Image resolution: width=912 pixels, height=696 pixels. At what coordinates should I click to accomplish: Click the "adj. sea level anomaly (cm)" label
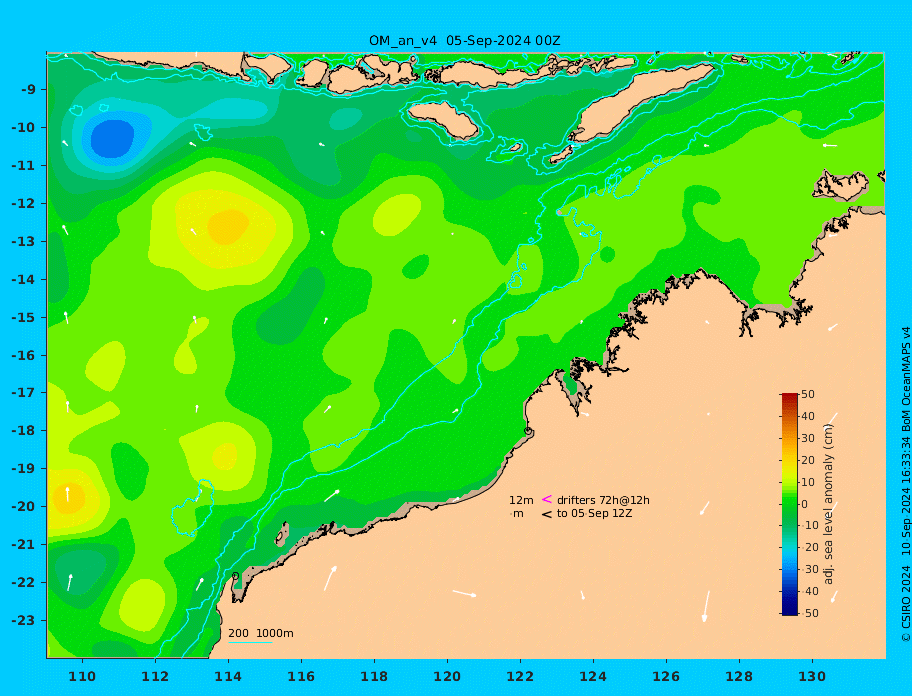(828, 504)
